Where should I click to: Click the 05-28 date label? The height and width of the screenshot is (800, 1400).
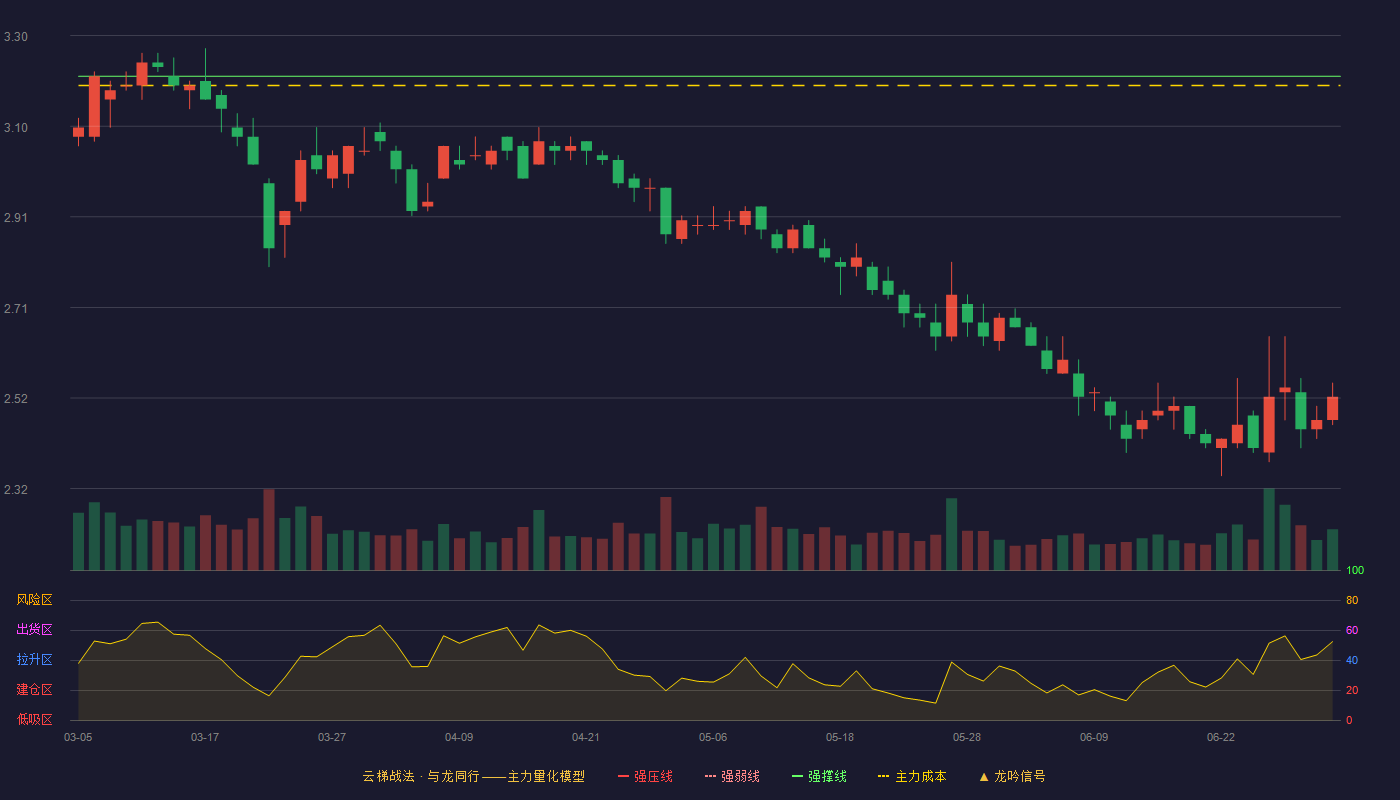tap(967, 737)
